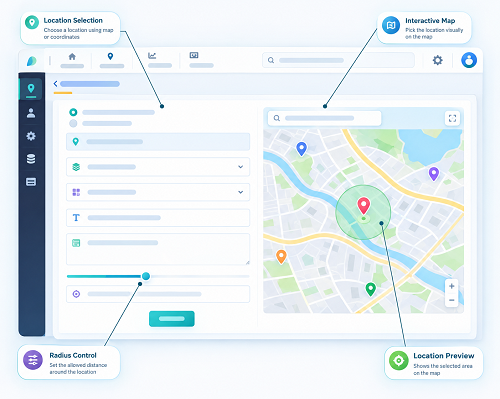Open the gear settings item in sidebar
Image resolution: width=500 pixels, height=399 pixels.
31,136
